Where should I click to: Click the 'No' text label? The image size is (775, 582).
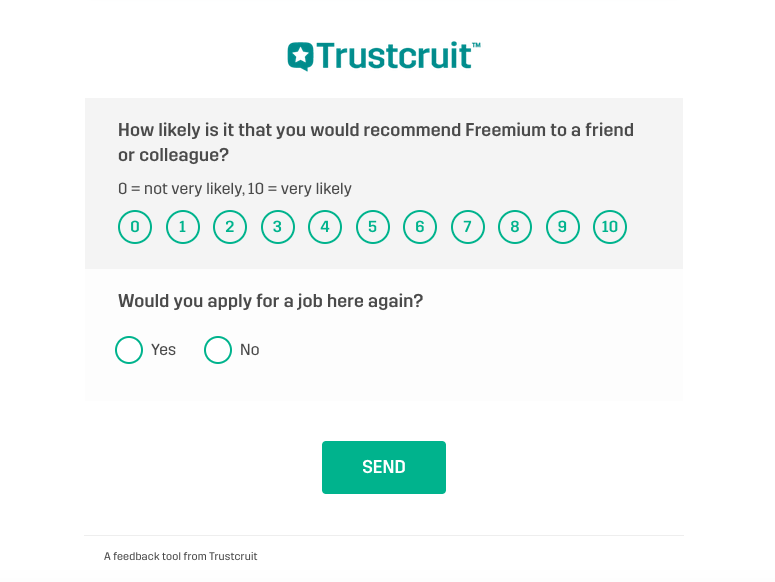(x=250, y=350)
